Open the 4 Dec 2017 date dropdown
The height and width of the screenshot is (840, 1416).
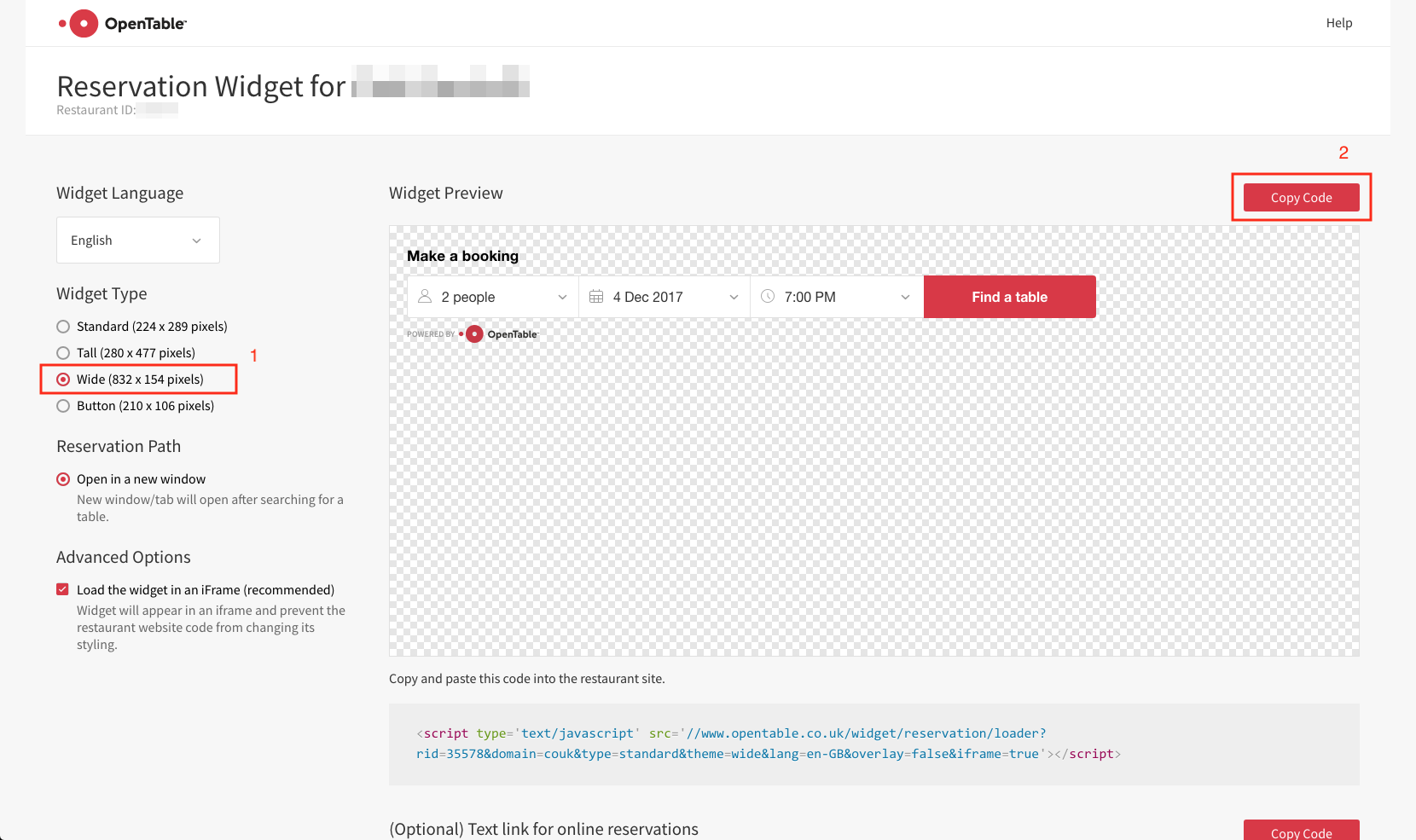(x=664, y=296)
